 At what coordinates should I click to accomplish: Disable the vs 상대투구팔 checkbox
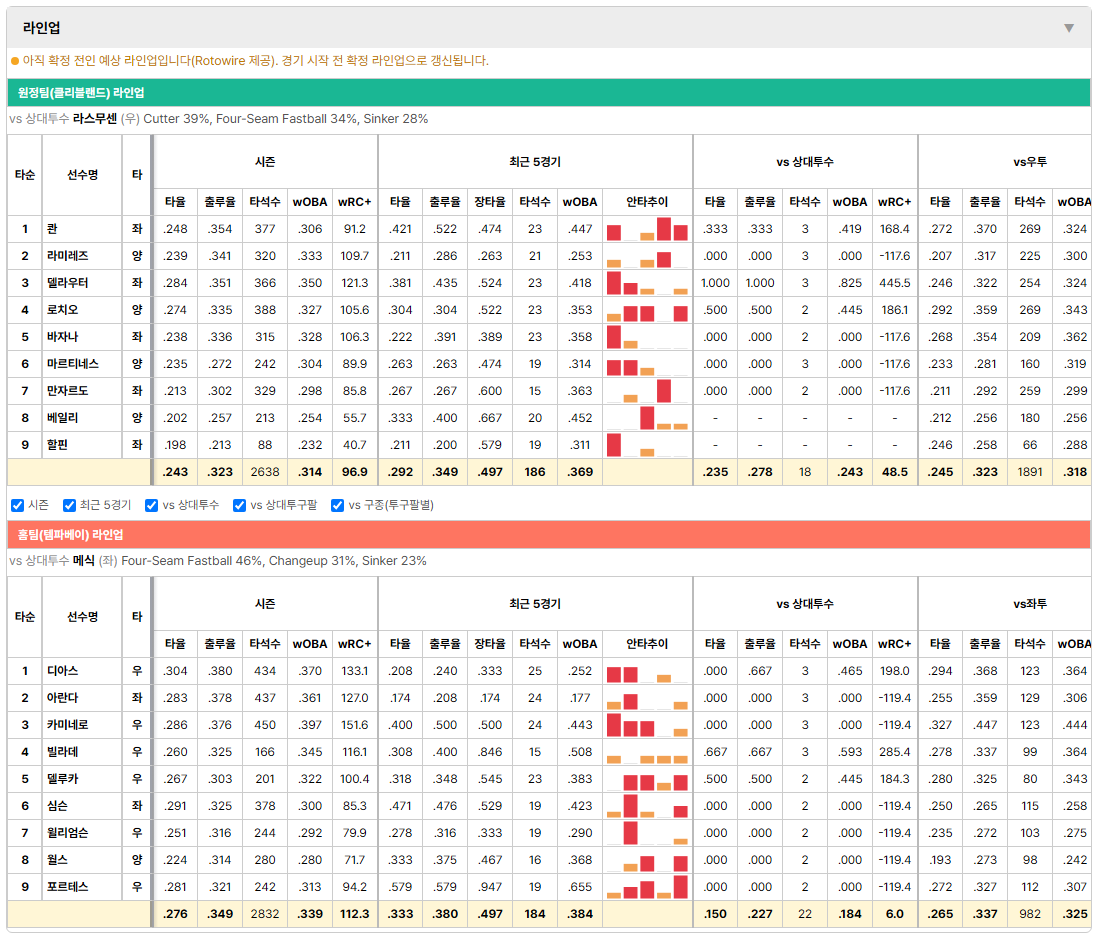click(239, 506)
